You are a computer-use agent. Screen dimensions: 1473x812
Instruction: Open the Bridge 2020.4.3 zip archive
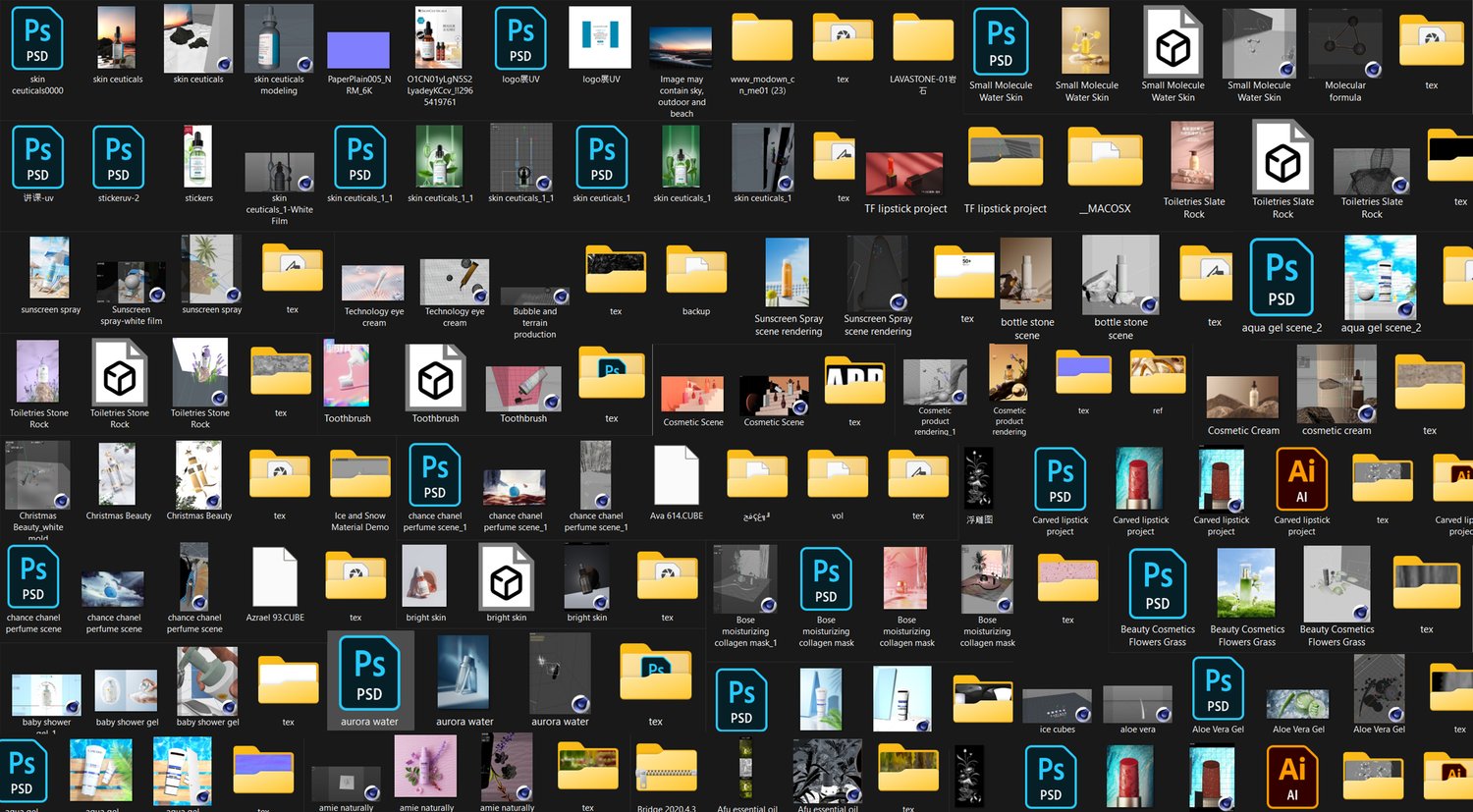click(x=667, y=772)
